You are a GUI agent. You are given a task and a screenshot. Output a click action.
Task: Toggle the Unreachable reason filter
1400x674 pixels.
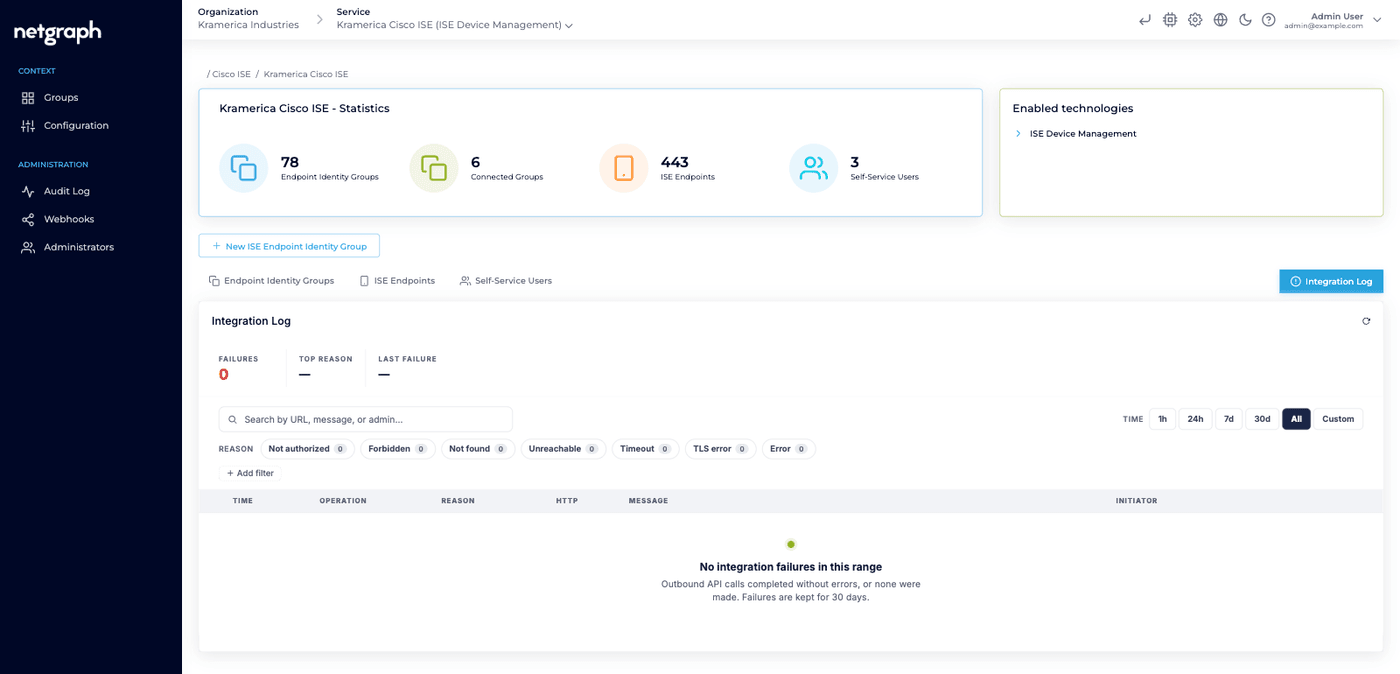(563, 449)
